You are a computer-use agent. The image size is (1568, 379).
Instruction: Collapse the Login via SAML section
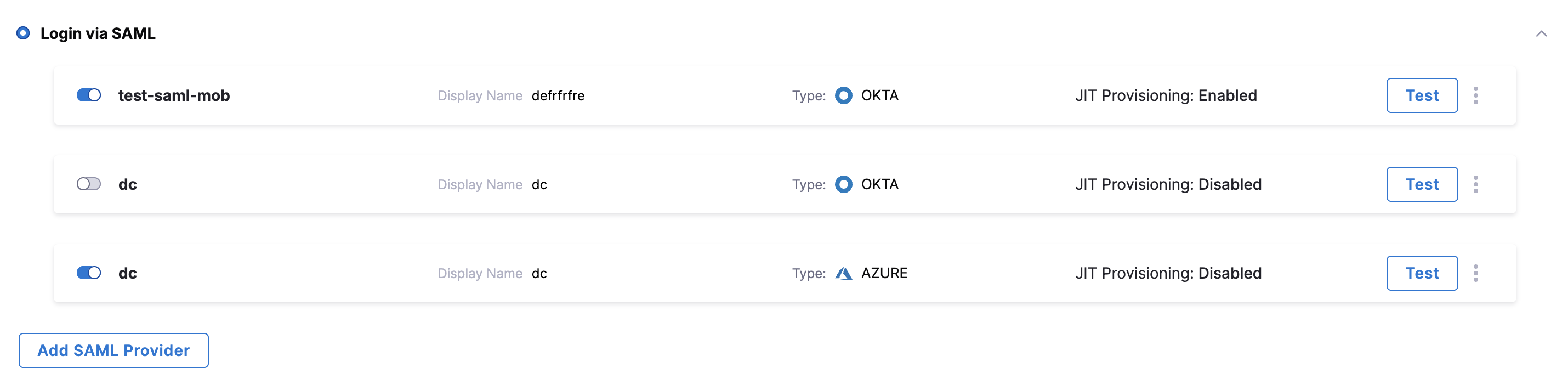pos(1541,33)
